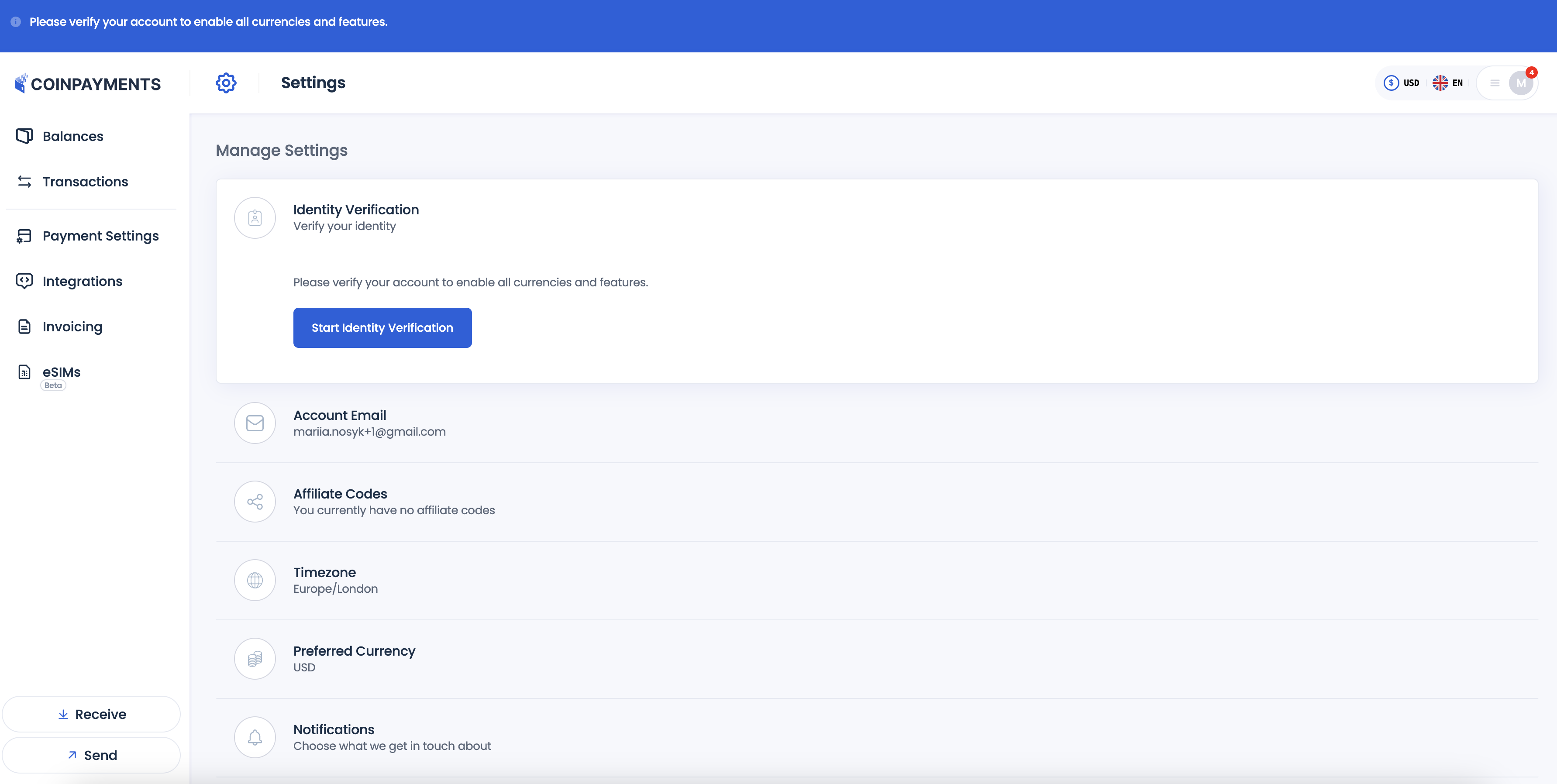Click the user avatar with notification badge

[1520, 83]
